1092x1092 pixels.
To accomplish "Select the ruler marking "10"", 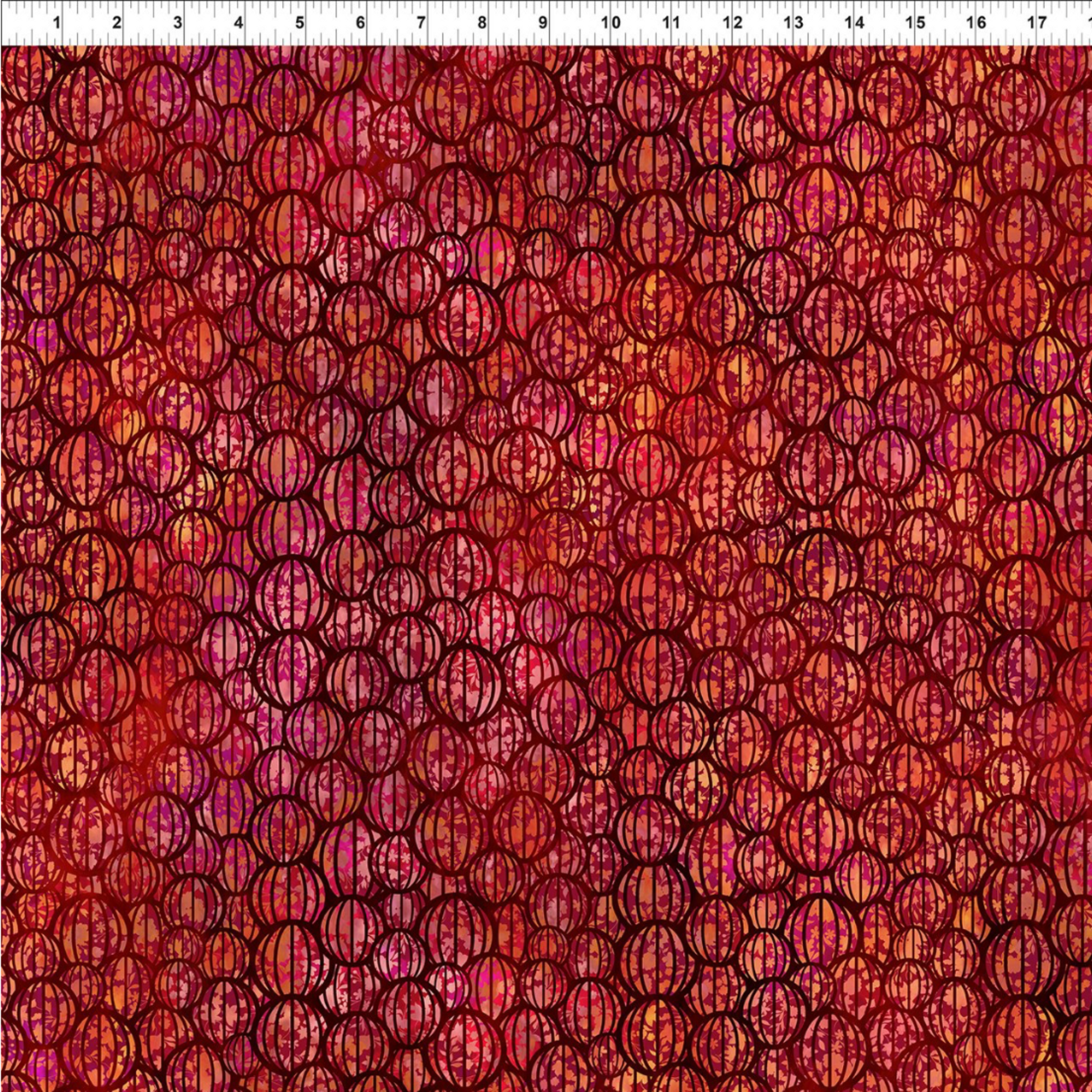I will tap(611, 23).
